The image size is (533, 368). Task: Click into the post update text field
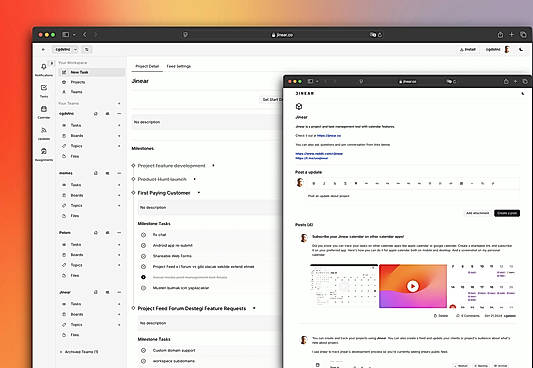pyautogui.click(x=413, y=196)
